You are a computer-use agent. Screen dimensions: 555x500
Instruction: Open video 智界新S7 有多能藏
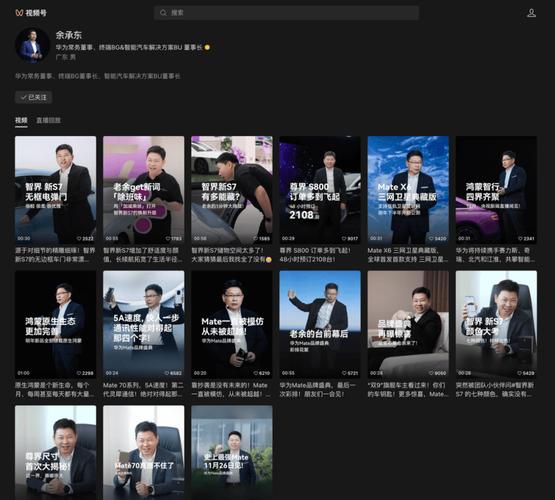[232, 190]
